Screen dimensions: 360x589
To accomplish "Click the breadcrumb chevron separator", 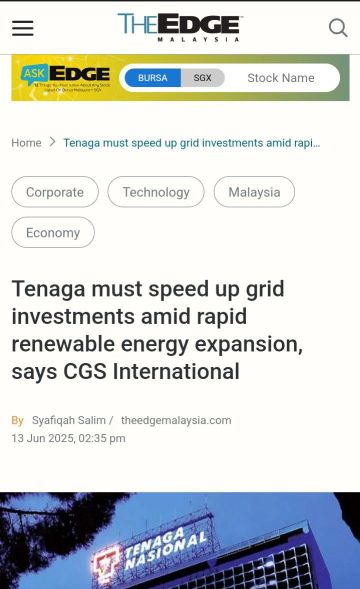I will pos(52,142).
